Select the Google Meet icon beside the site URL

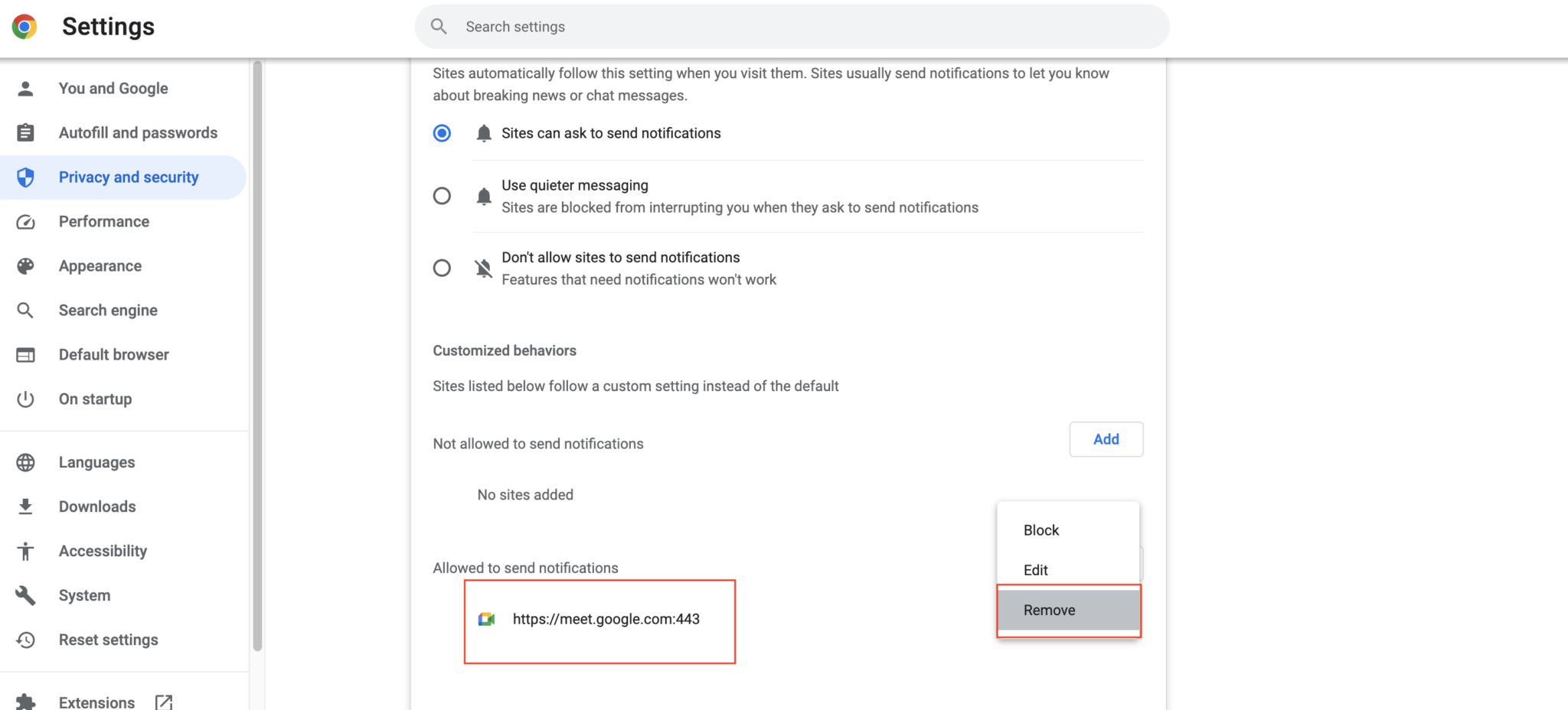[x=487, y=619]
